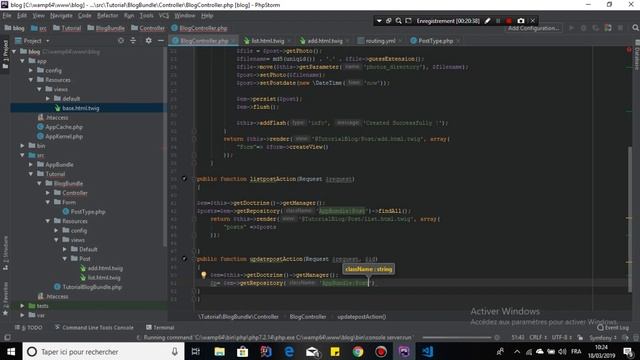This screenshot has height=360, width=640.
Task: Expand the AppBundle folder
Action: 31,164
